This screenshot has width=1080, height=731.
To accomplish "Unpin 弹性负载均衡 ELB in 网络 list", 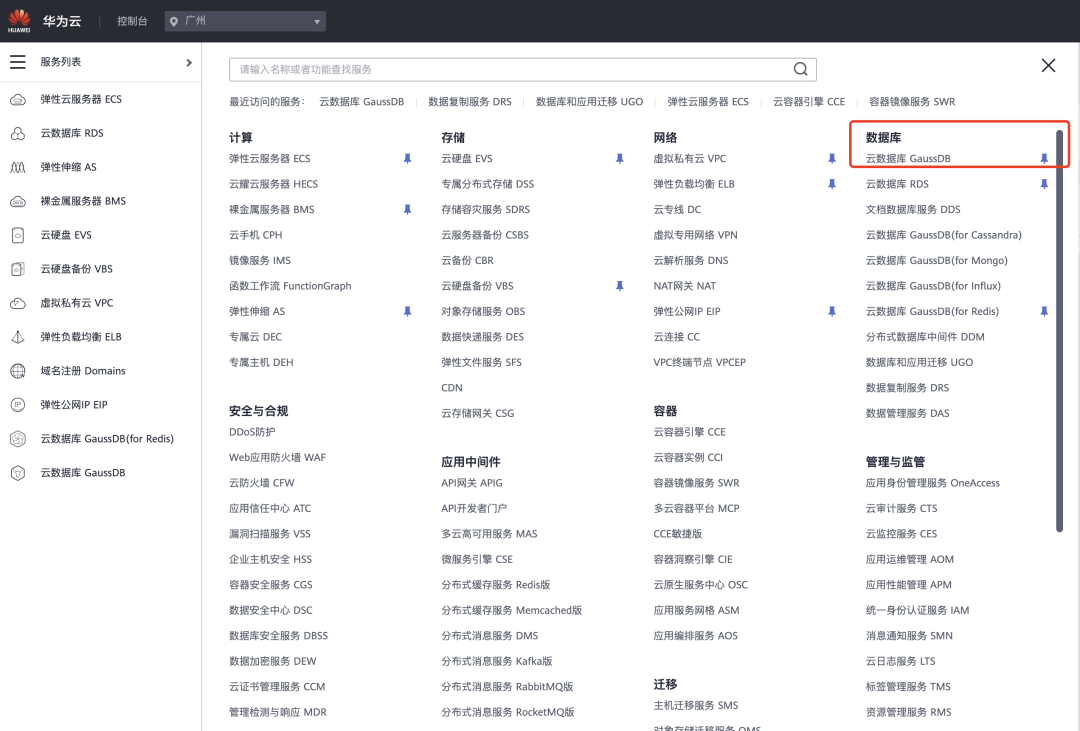I will [x=831, y=184].
